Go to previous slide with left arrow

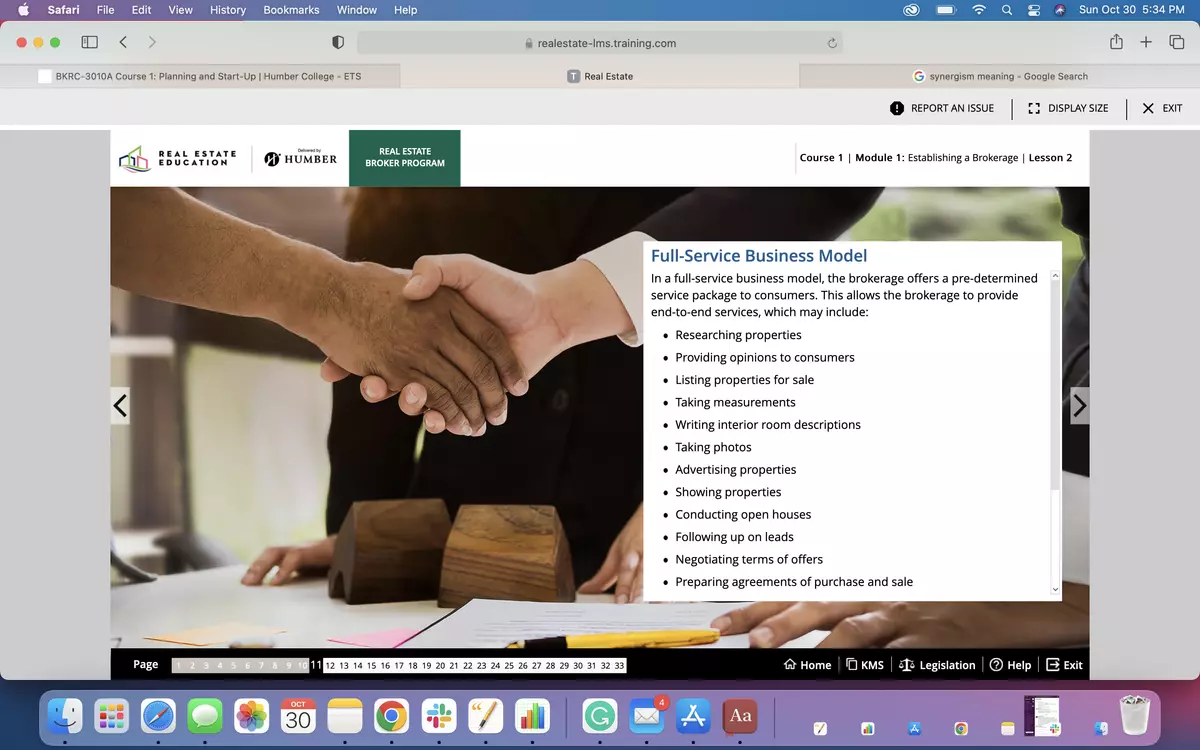120,406
